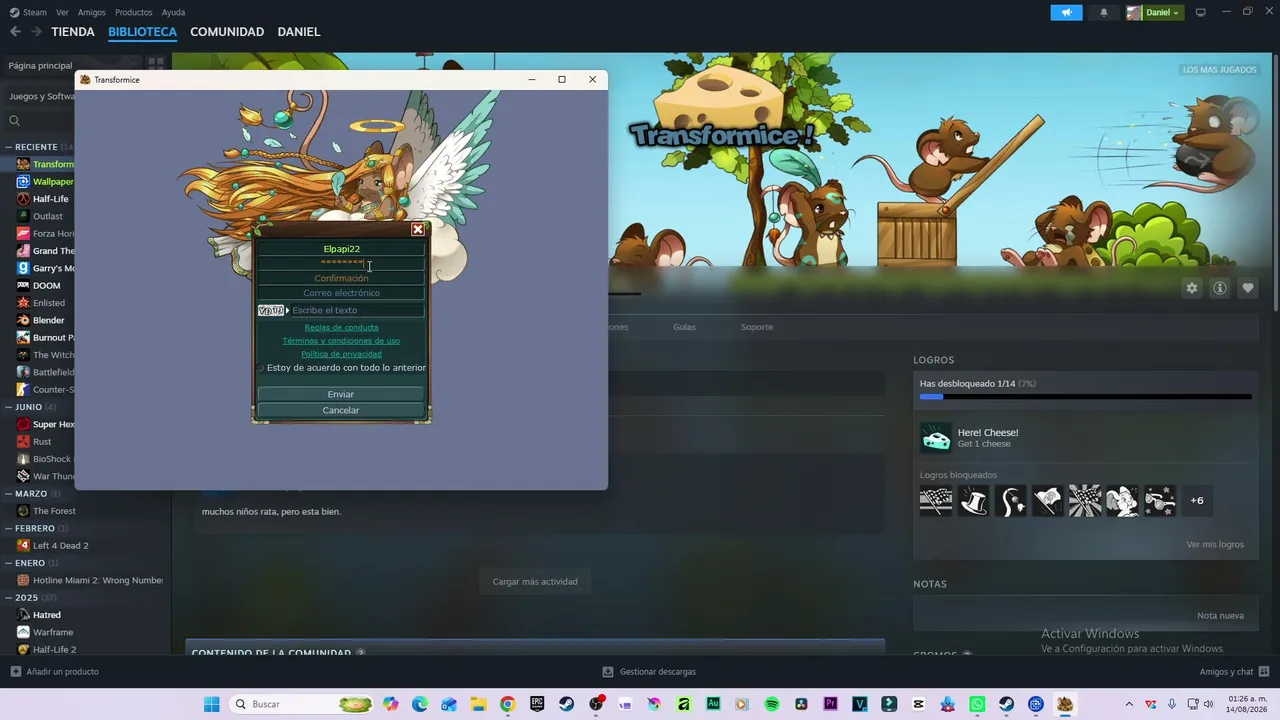Open File Explorer from taskbar
This screenshot has width=1280, height=720.
pos(478,704)
